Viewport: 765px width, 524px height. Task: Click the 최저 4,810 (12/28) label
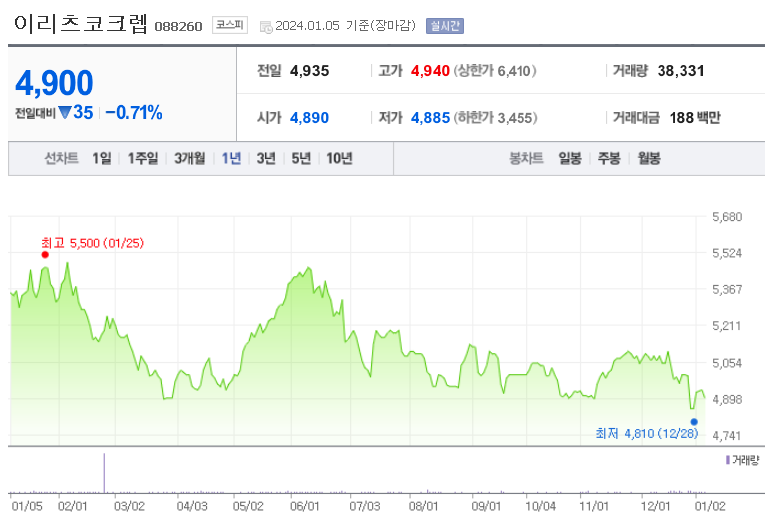[x=647, y=433]
